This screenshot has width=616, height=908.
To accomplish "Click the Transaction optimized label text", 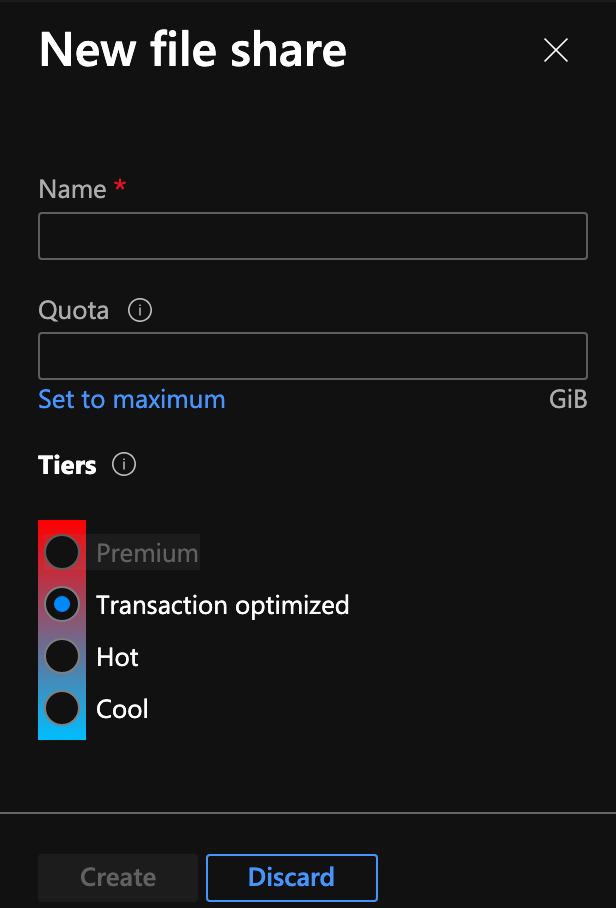I will tap(222, 605).
